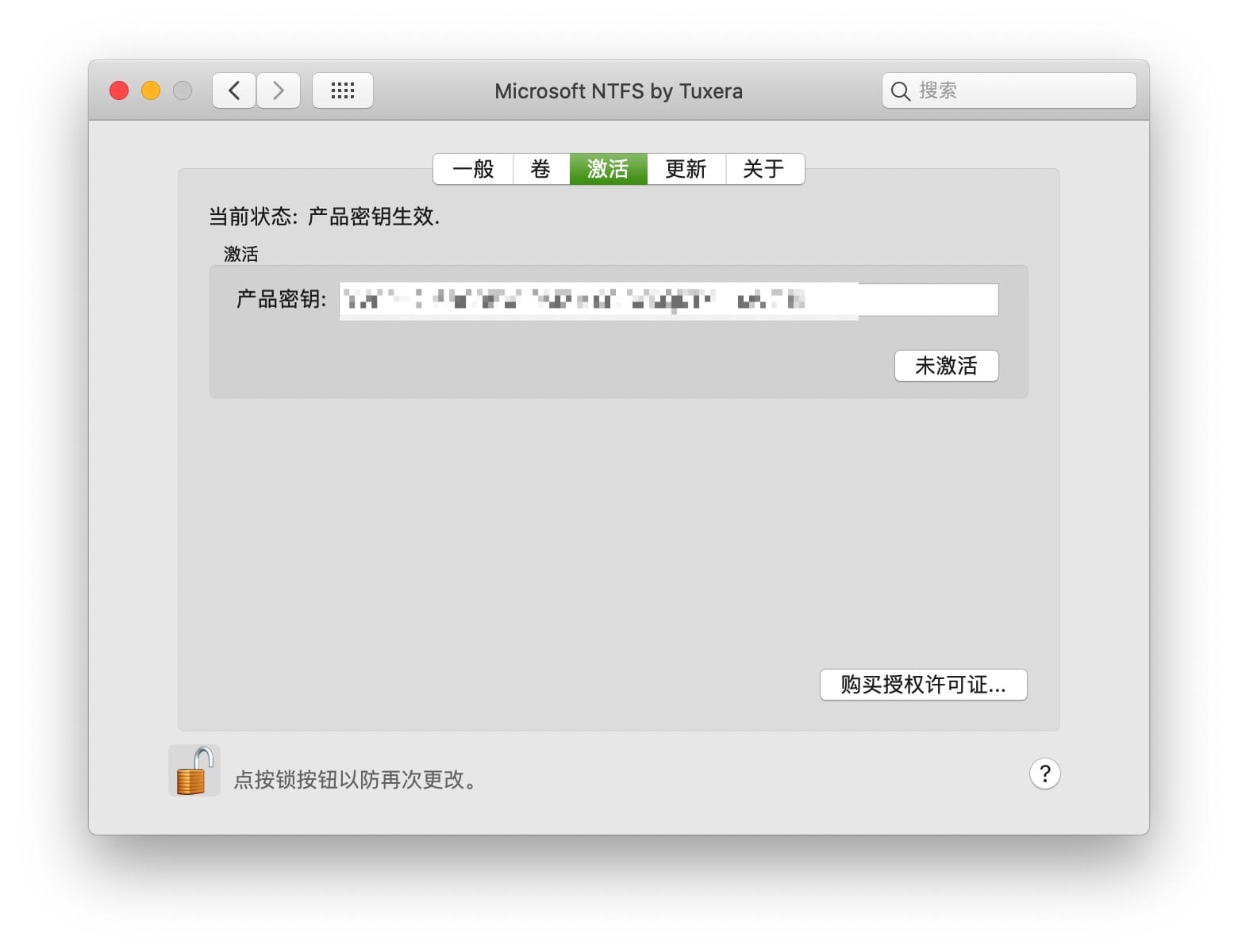Screen dimensions: 1238x952
Task: Open help with the question mark button
Action: (x=1044, y=773)
